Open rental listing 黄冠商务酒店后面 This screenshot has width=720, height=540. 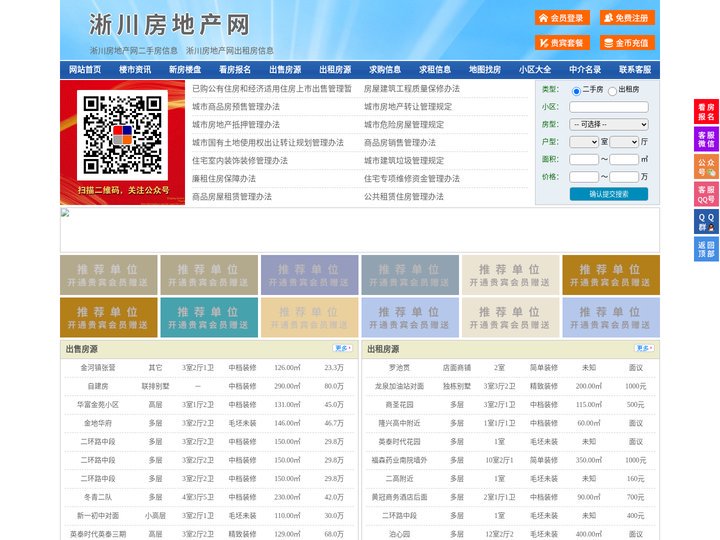tap(399, 497)
